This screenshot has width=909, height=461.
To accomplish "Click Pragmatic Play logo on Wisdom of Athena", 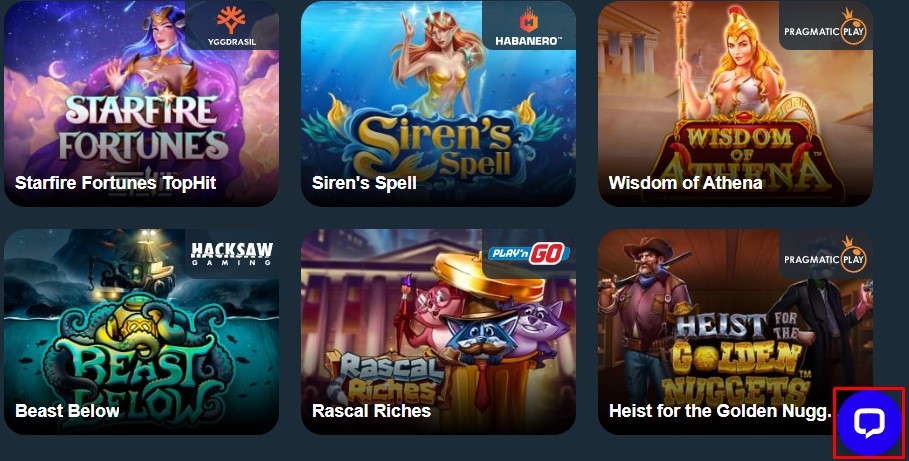I will (x=826, y=26).
